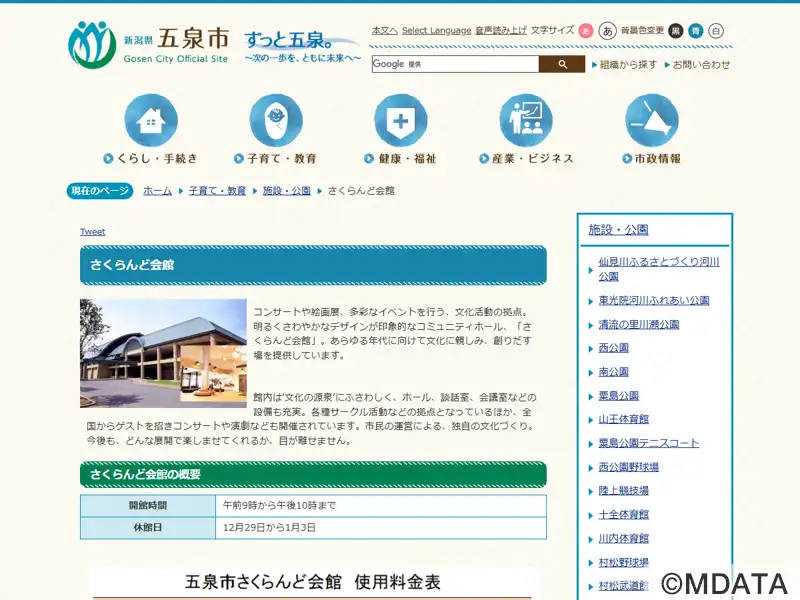Open 南公園 in sidebar
This screenshot has width=800, height=600.
coord(613,372)
